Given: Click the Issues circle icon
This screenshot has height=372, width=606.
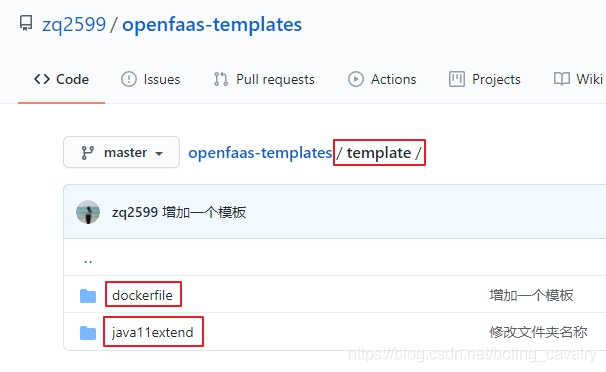Looking at the screenshot, I should [129, 79].
